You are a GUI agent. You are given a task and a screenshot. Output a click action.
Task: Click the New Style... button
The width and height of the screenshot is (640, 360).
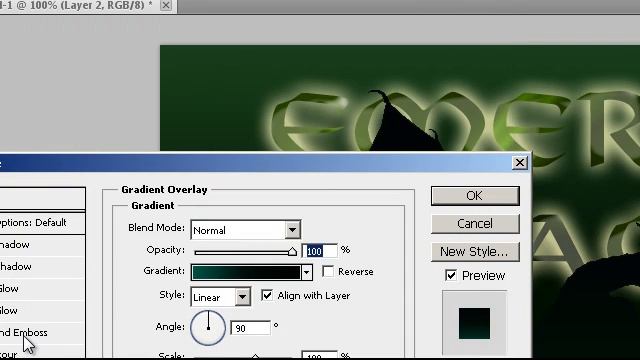[x=475, y=251]
